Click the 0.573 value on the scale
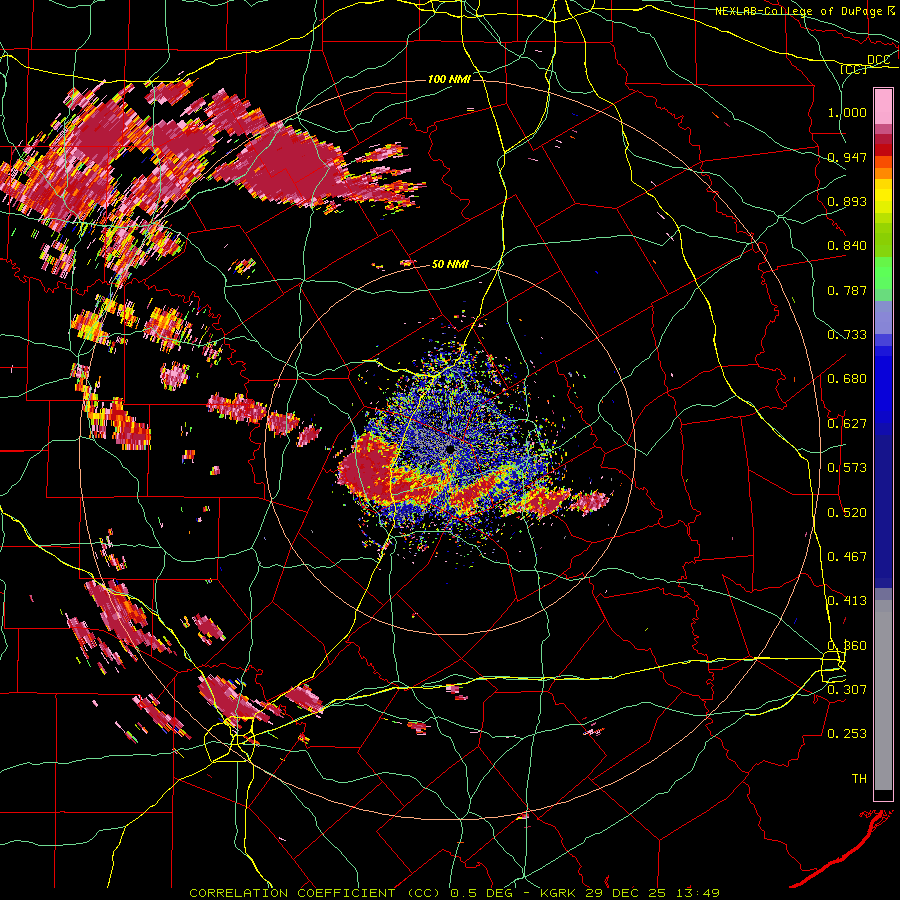Image resolution: width=900 pixels, height=900 pixels. pyautogui.click(x=847, y=468)
